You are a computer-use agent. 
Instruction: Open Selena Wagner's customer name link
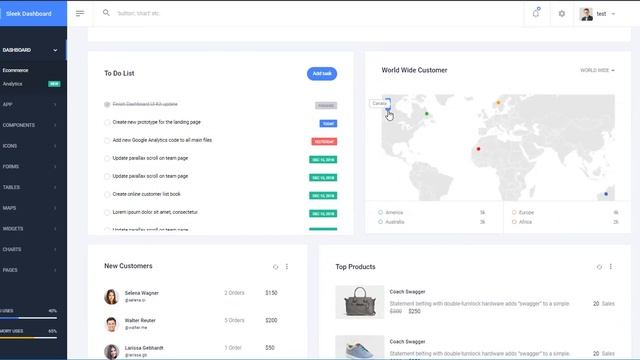[x=142, y=293]
